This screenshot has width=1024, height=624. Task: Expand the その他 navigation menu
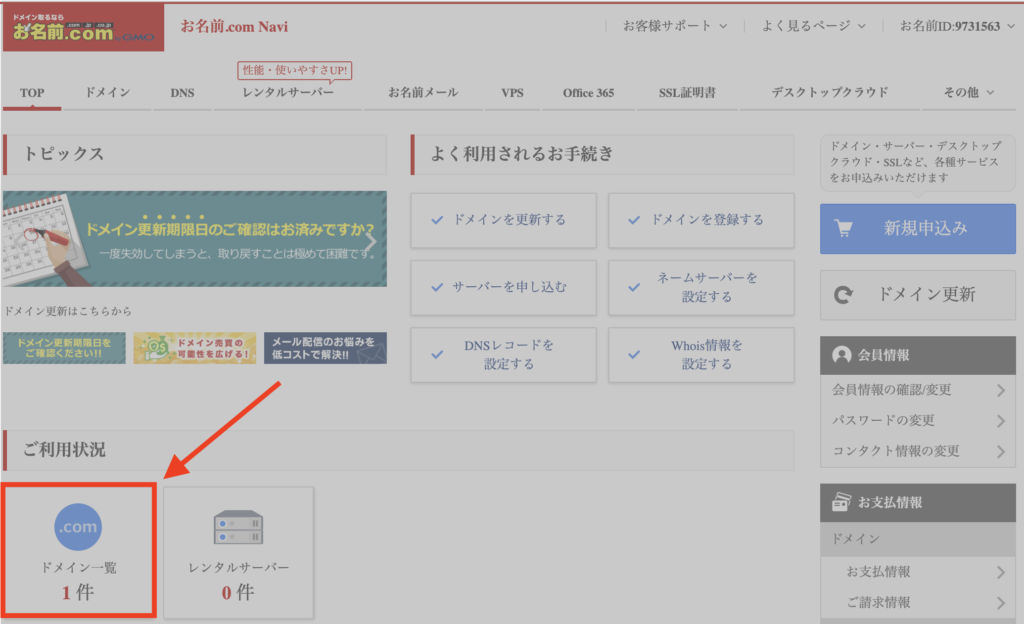tap(968, 93)
